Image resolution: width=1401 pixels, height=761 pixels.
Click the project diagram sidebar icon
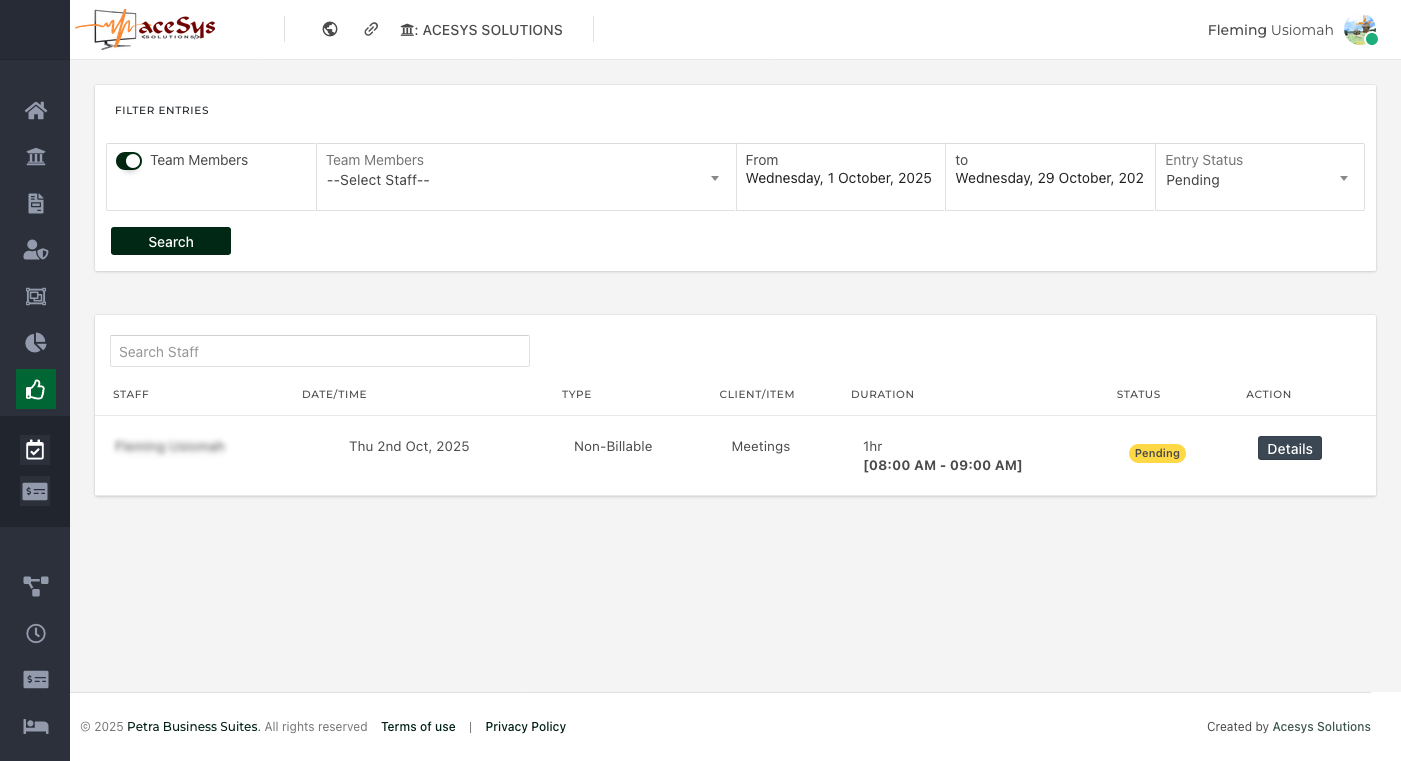pyautogui.click(x=36, y=586)
